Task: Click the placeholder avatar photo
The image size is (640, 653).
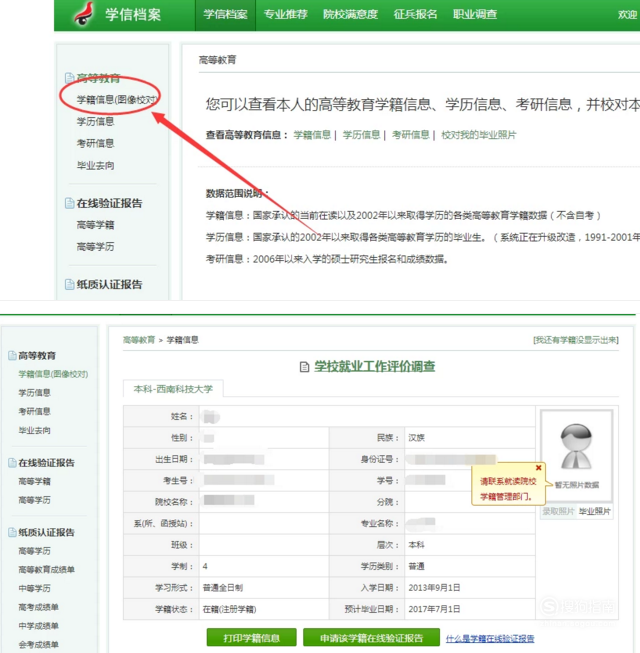Action: 576,447
